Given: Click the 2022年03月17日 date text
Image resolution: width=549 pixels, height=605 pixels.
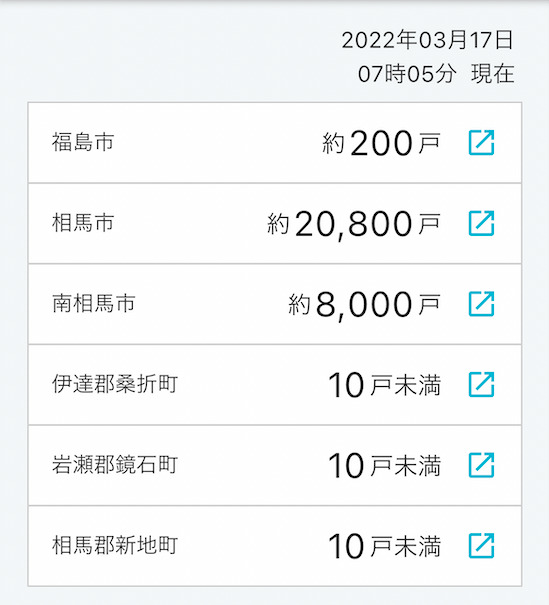Looking at the screenshot, I should (x=427, y=40).
